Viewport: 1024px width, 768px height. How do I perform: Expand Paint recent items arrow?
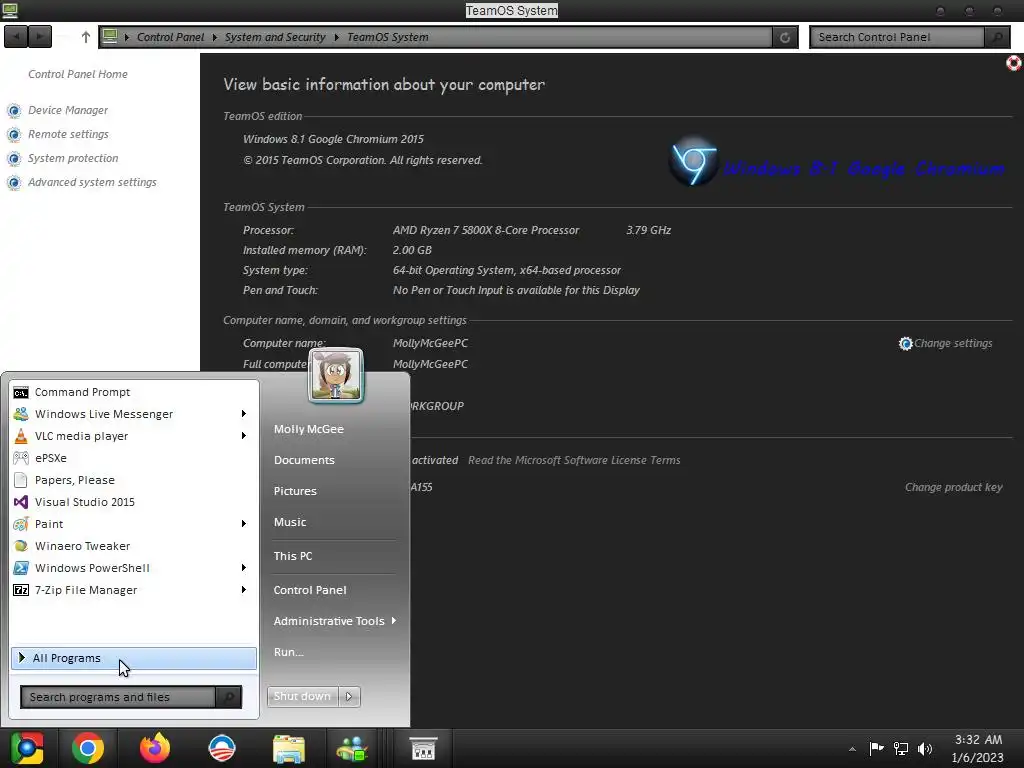(244, 524)
